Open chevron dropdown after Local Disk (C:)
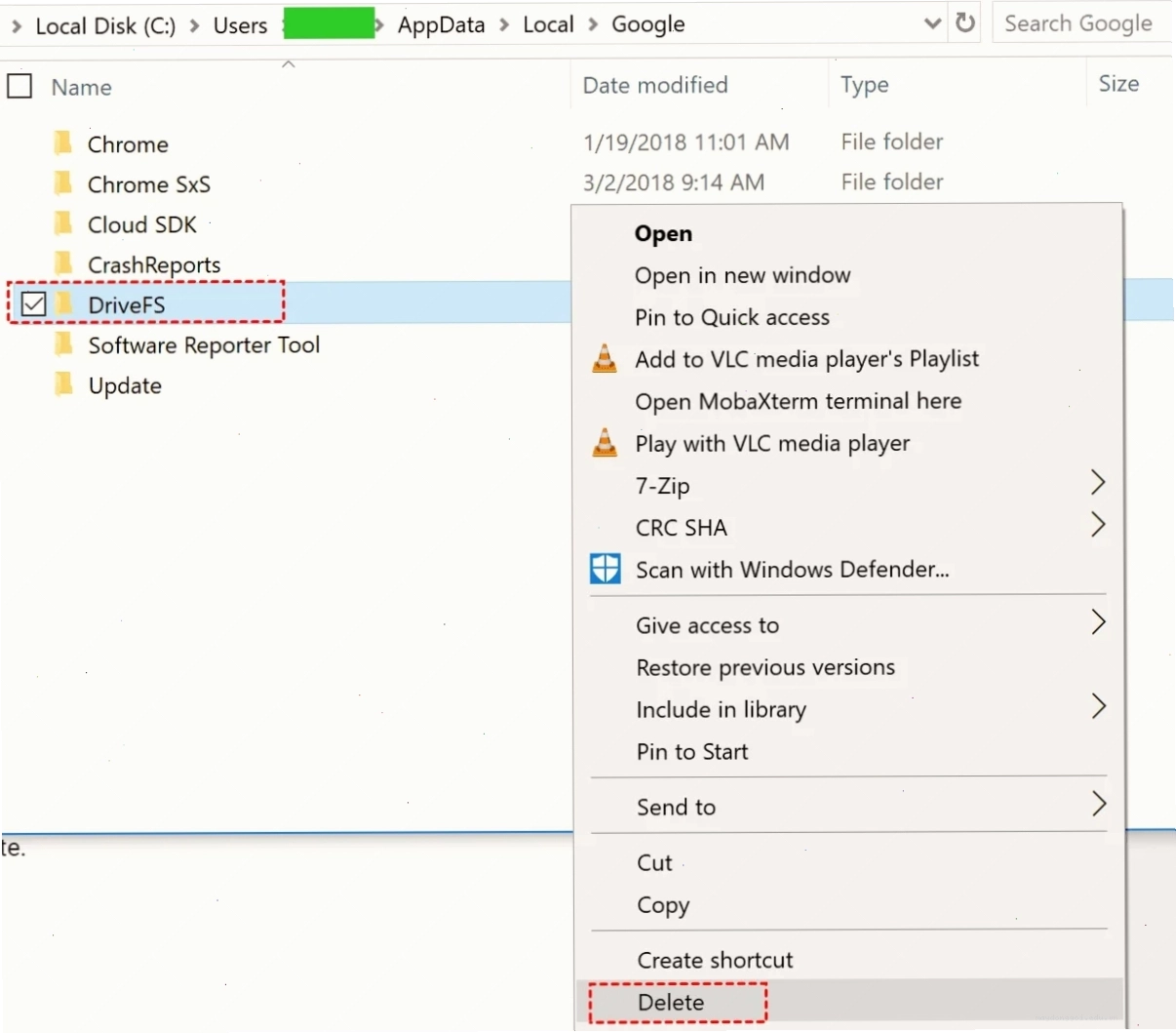The width and height of the screenshot is (1176, 1034). coord(194,25)
